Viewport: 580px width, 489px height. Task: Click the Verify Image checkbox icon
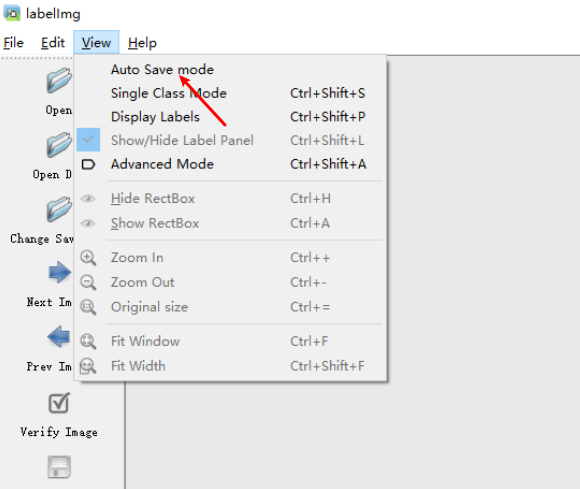pos(59,403)
